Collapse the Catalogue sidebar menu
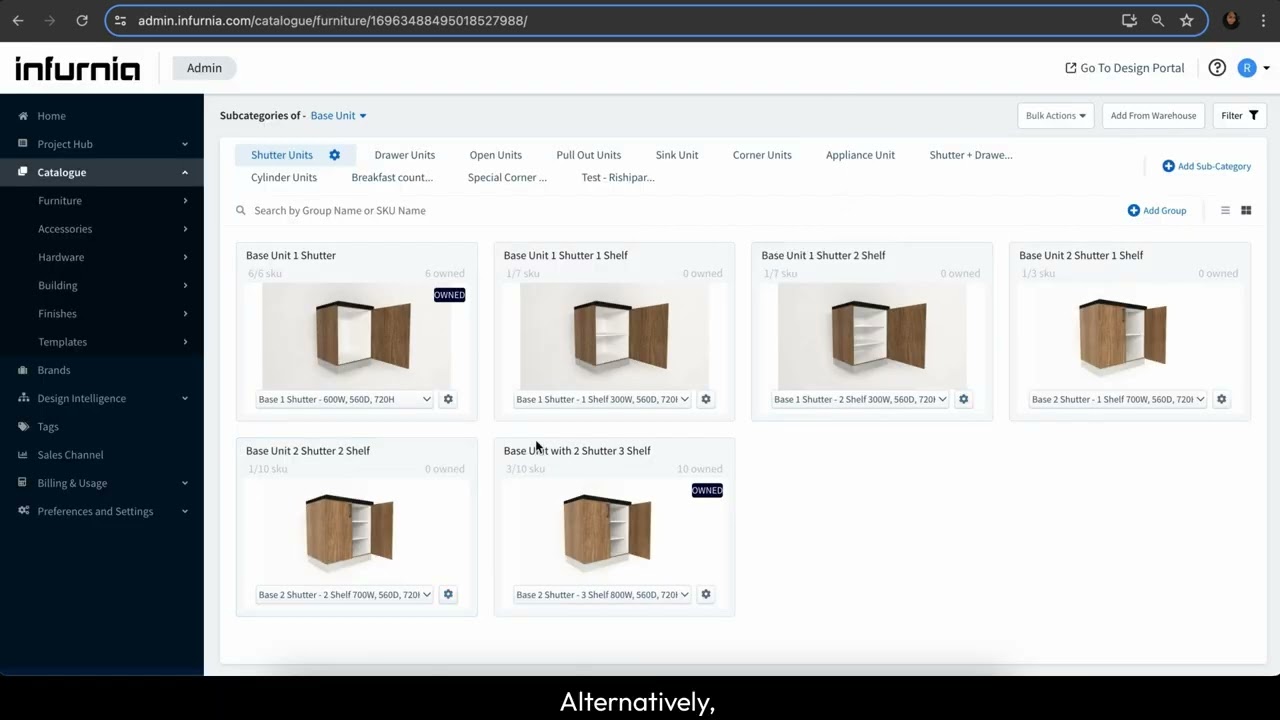Screen dimensions: 1280x720 click(185, 172)
